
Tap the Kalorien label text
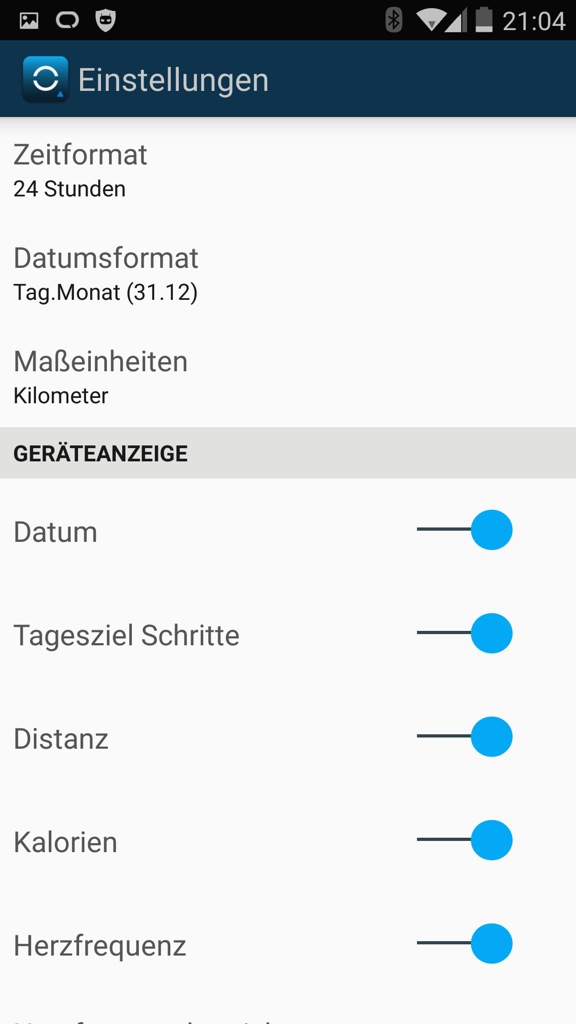click(x=65, y=842)
